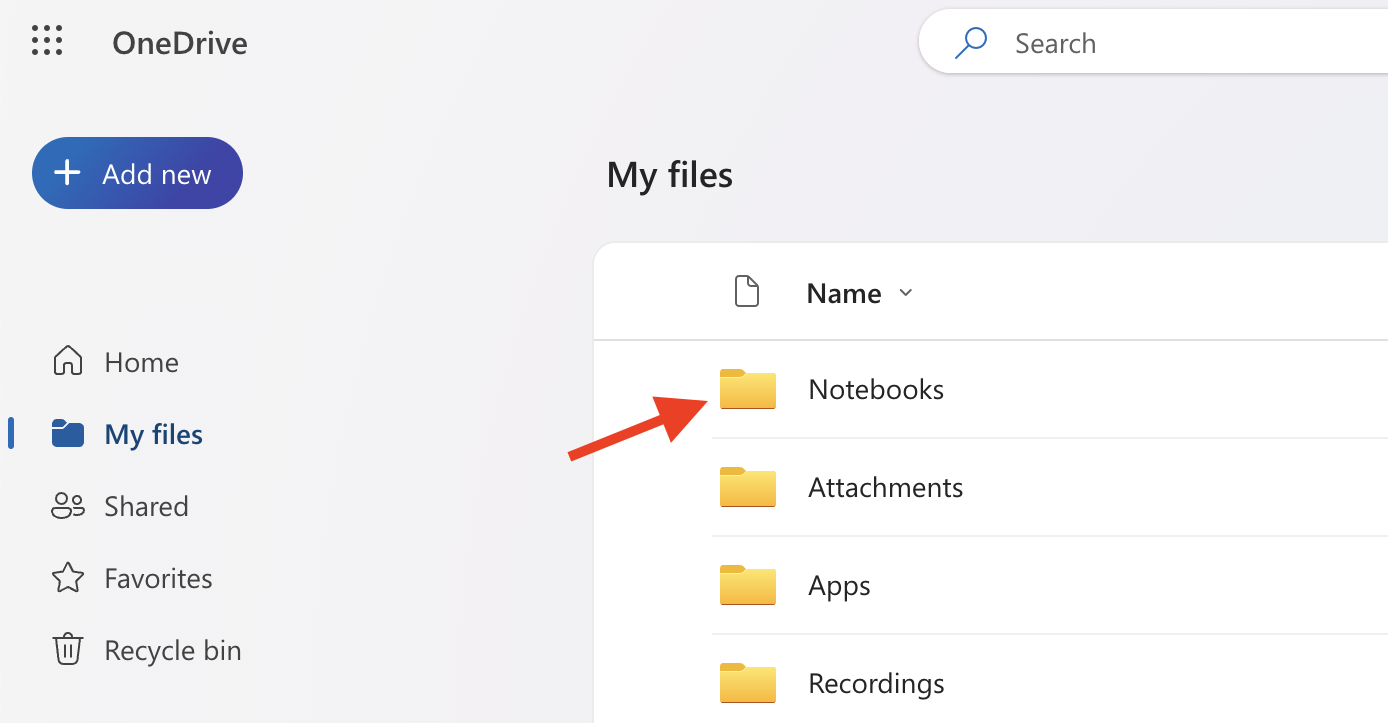Open Recycle bin in sidebar
1388x723 pixels.
pos(146,650)
